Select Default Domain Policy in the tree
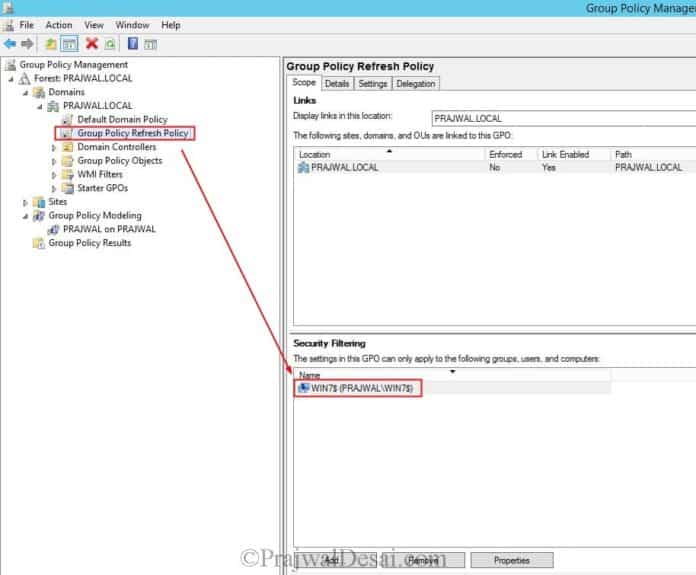Screen dimensions: 696x575 (x=122, y=119)
